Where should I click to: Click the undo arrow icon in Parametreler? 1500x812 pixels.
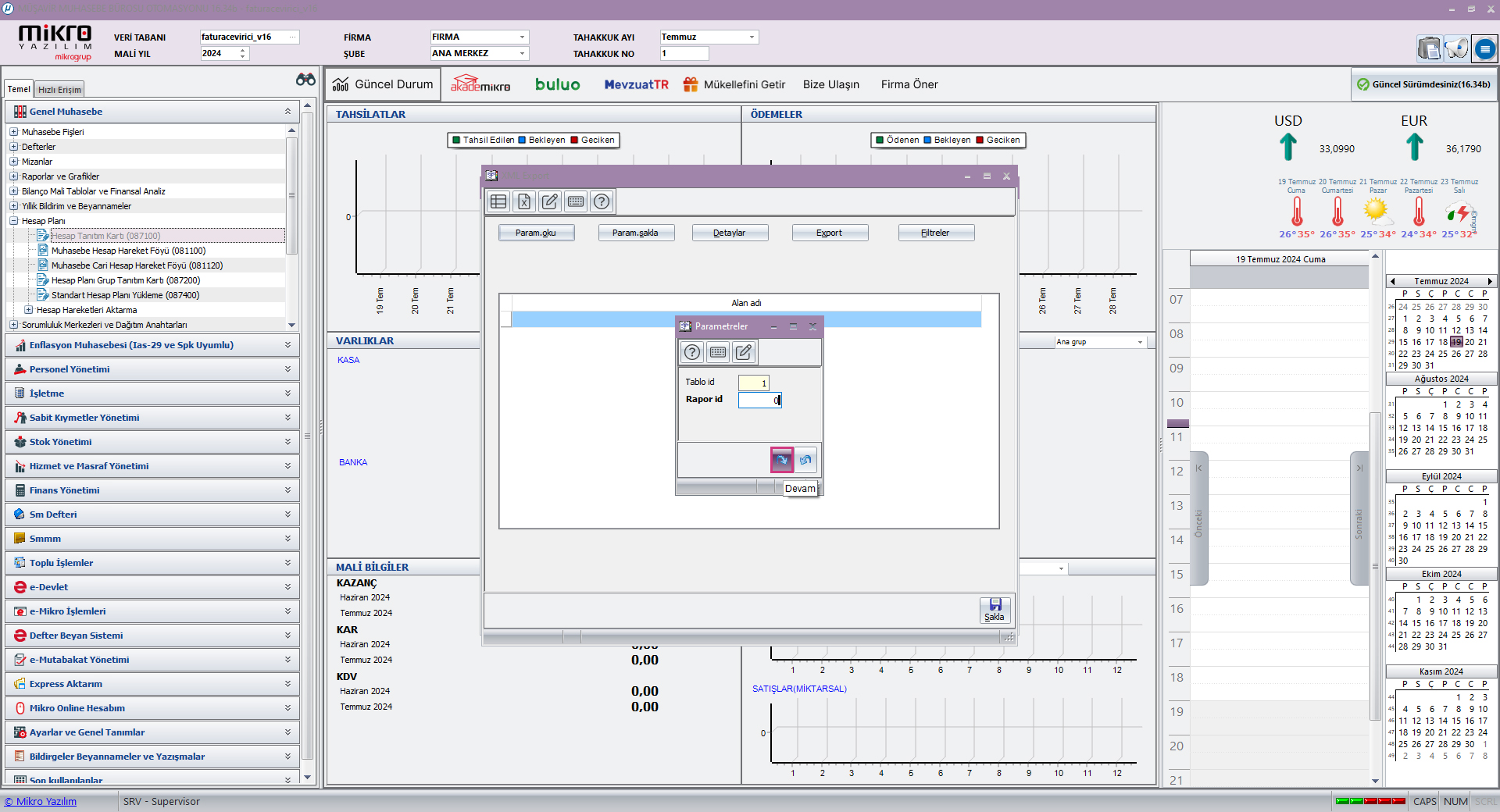coord(805,460)
